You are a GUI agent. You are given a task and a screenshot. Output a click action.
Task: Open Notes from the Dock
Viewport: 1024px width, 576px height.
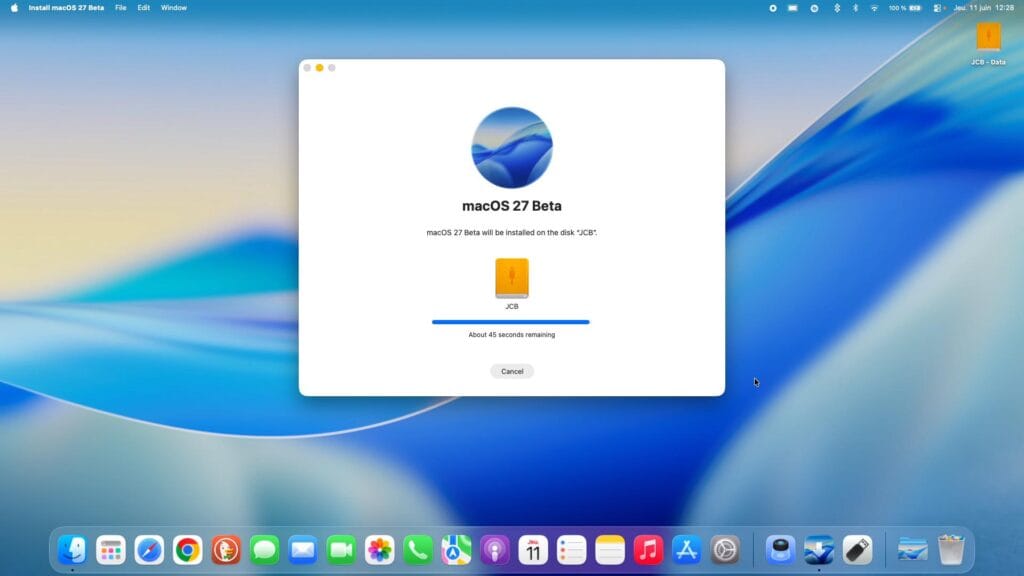[x=610, y=550]
